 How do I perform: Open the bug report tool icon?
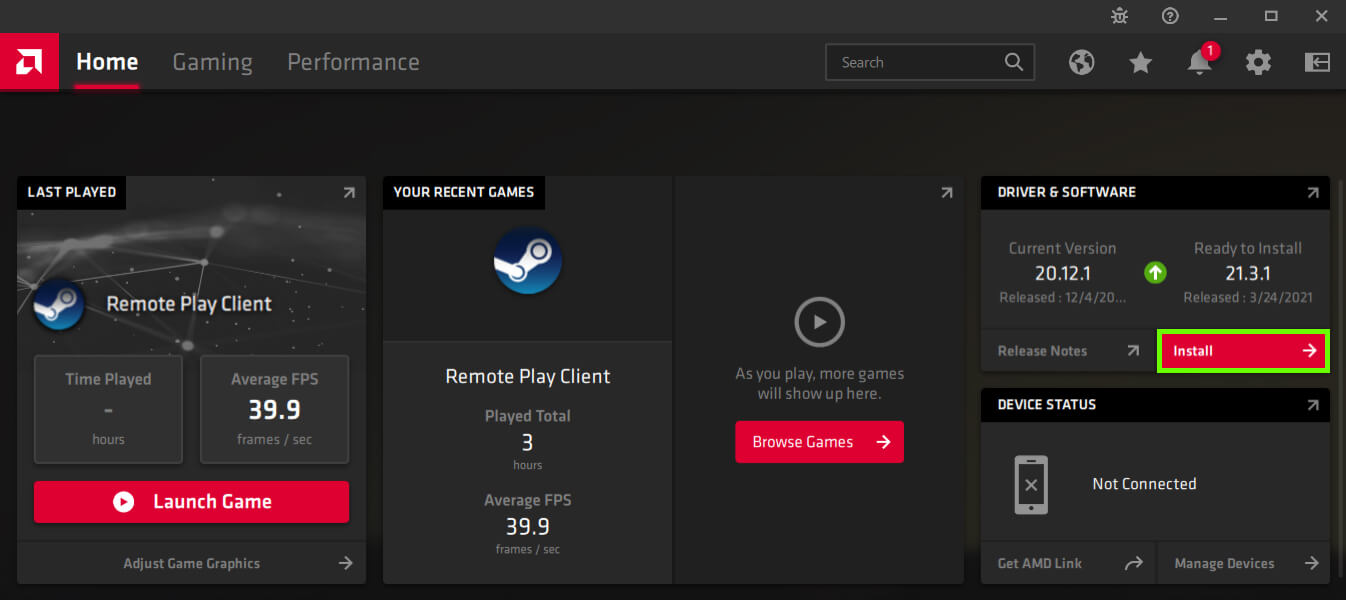pyautogui.click(x=1119, y=16)
